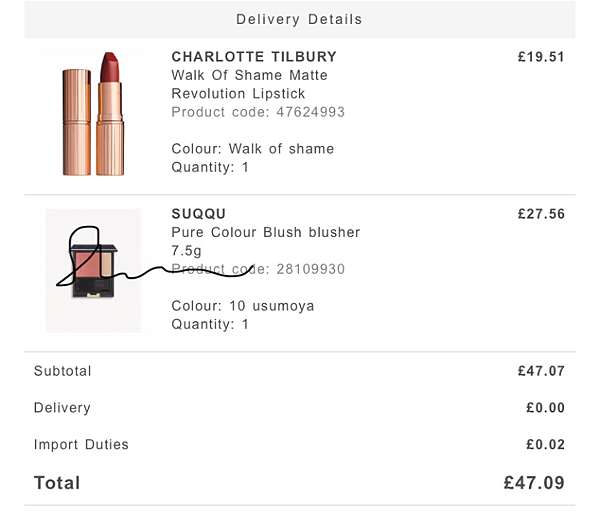This screenshot has height=511, width=600.
Task: Click the Delivery row label
Action: [62, 408]
